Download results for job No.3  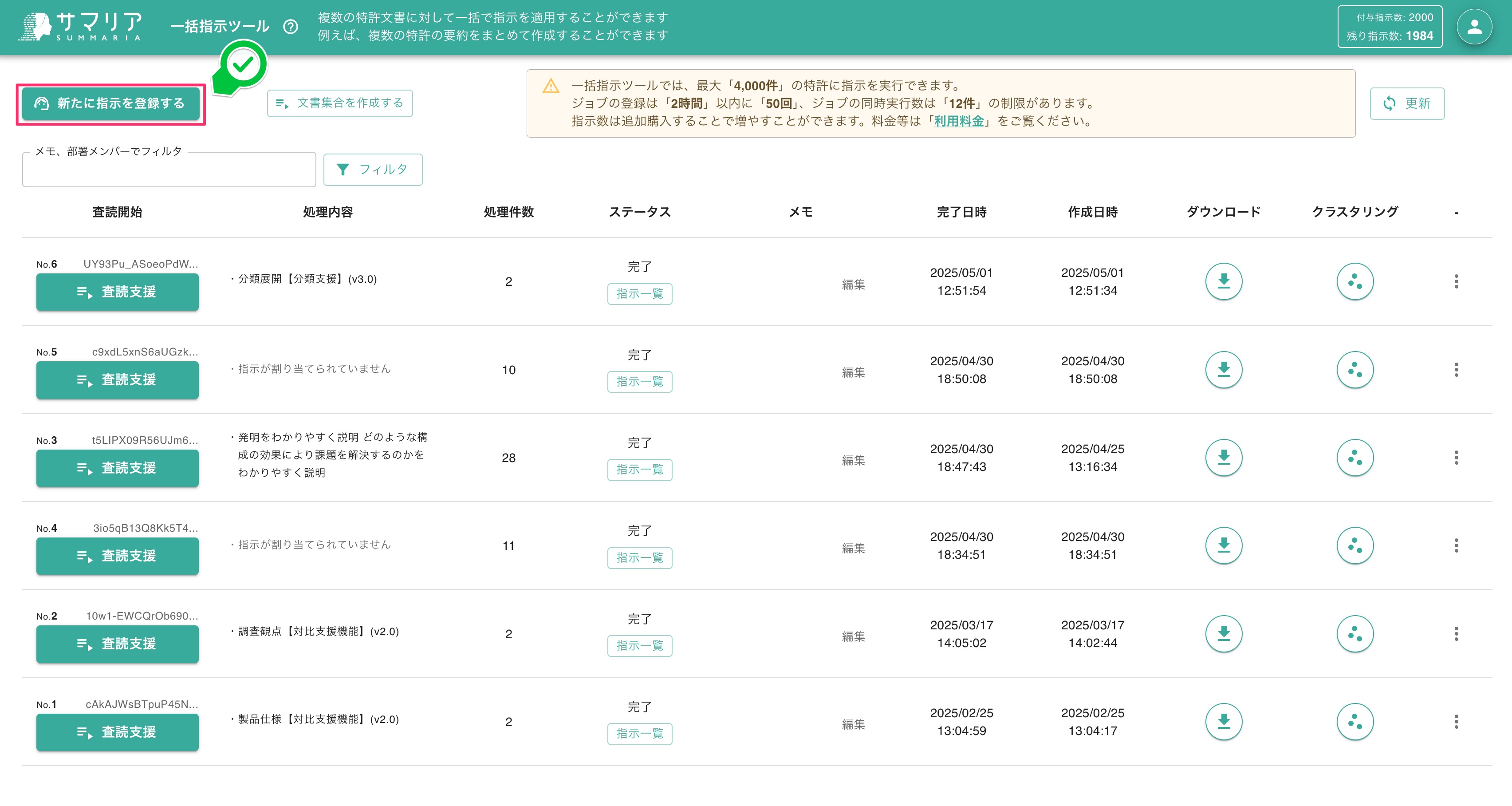click(1223, 457)
